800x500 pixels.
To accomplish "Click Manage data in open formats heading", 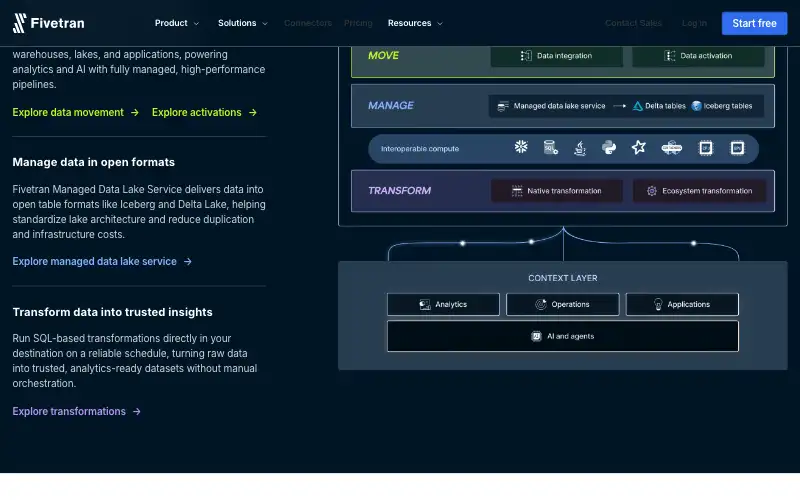I will pos(93,162).
